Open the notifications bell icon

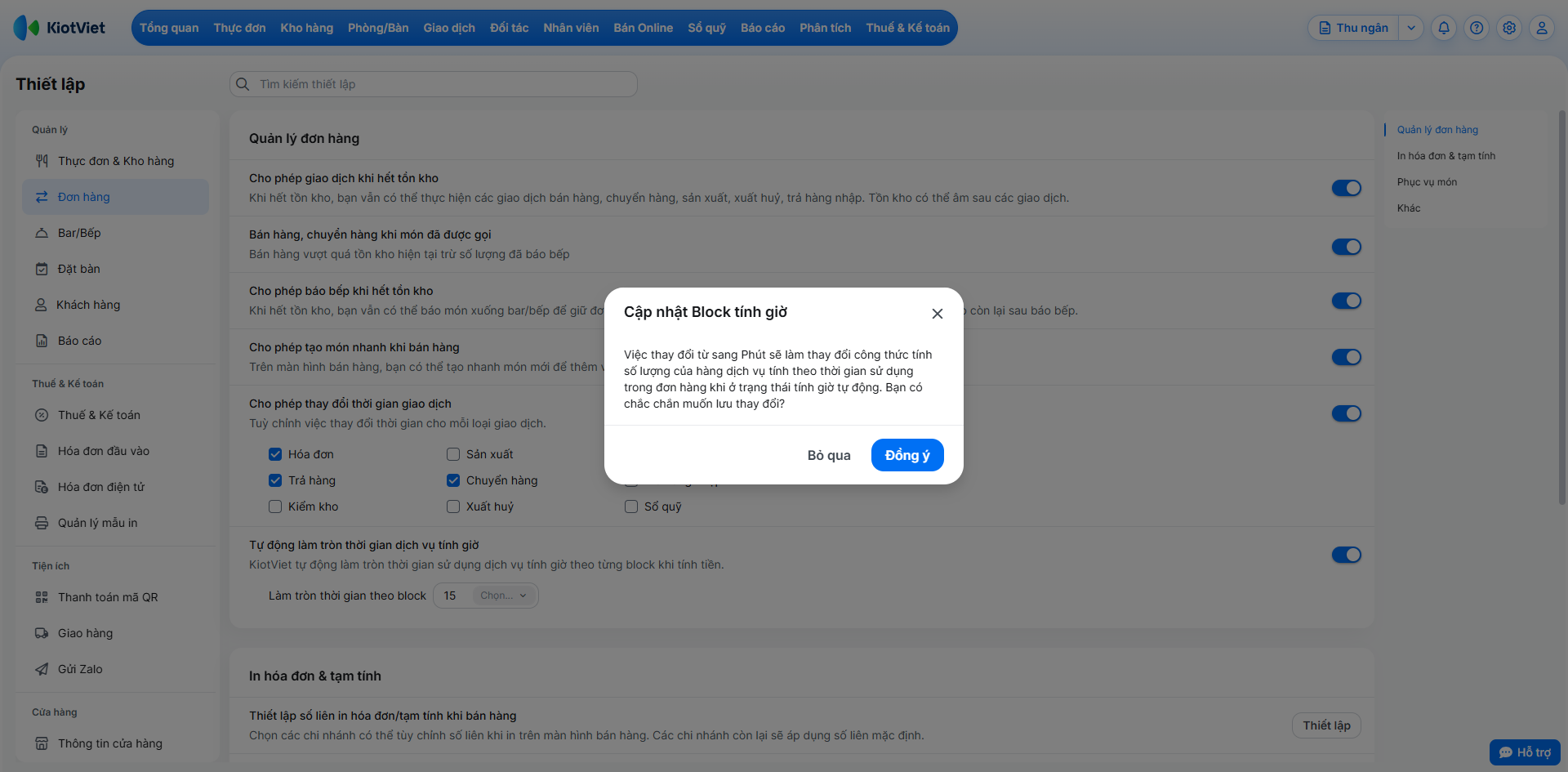(1444, 28)
